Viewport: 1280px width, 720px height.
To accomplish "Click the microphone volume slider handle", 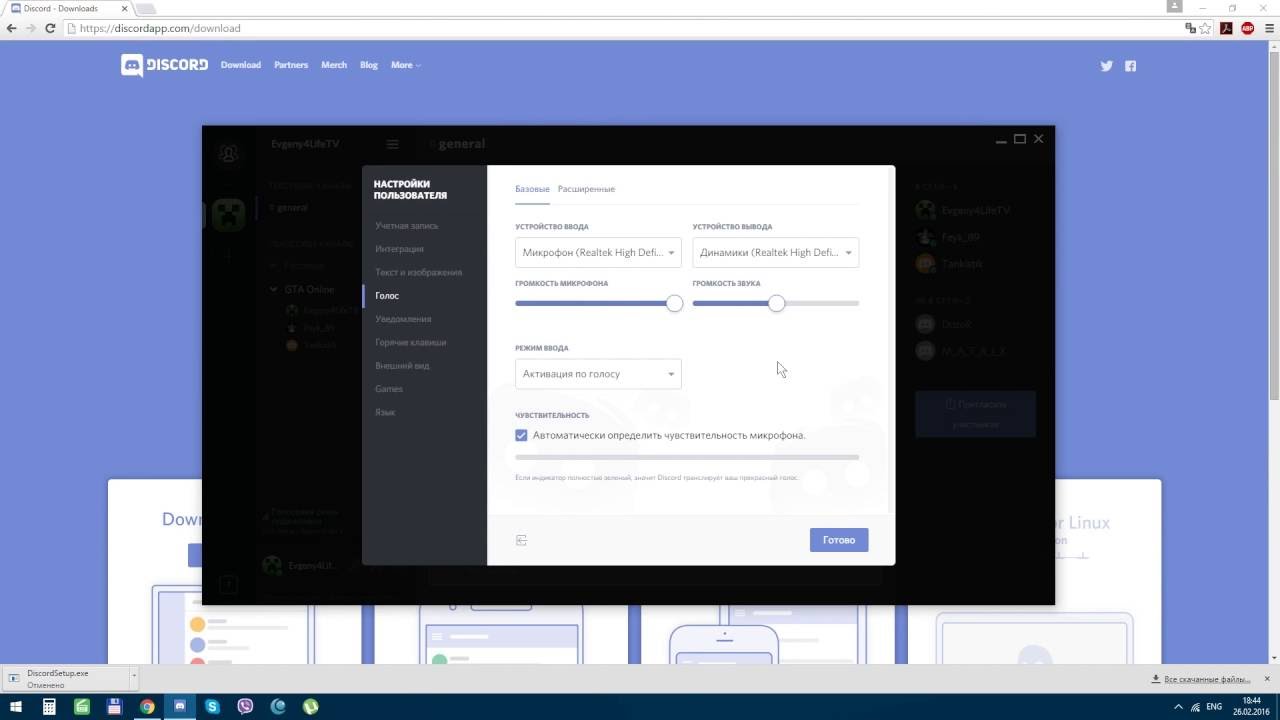I will coord(674,303).
